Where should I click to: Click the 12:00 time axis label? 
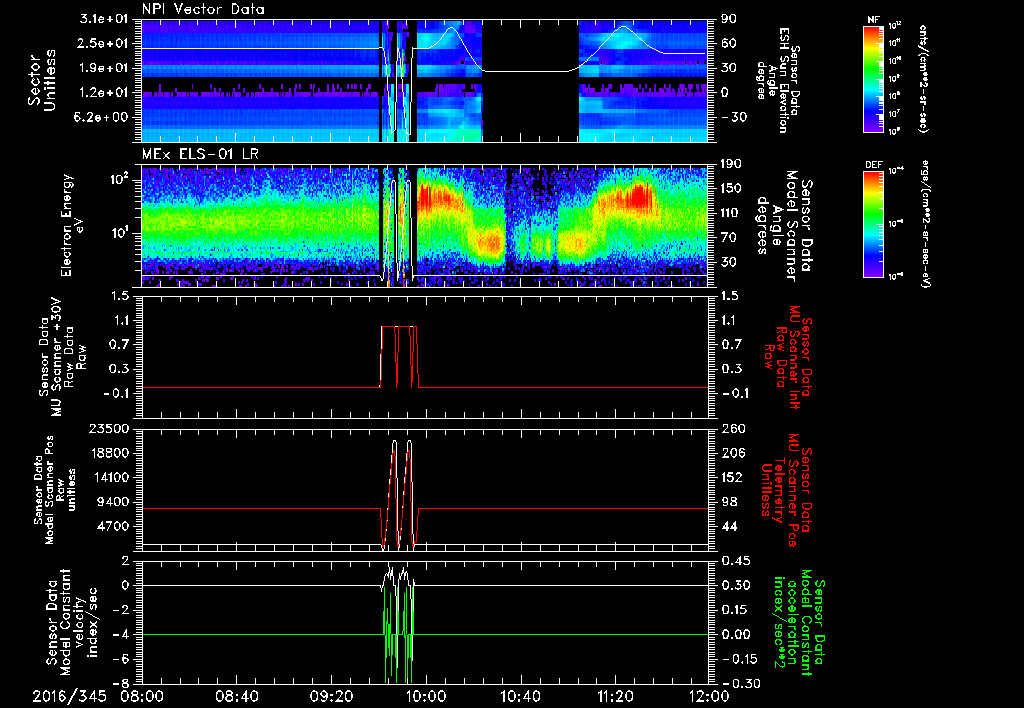(x=709, y=696)
